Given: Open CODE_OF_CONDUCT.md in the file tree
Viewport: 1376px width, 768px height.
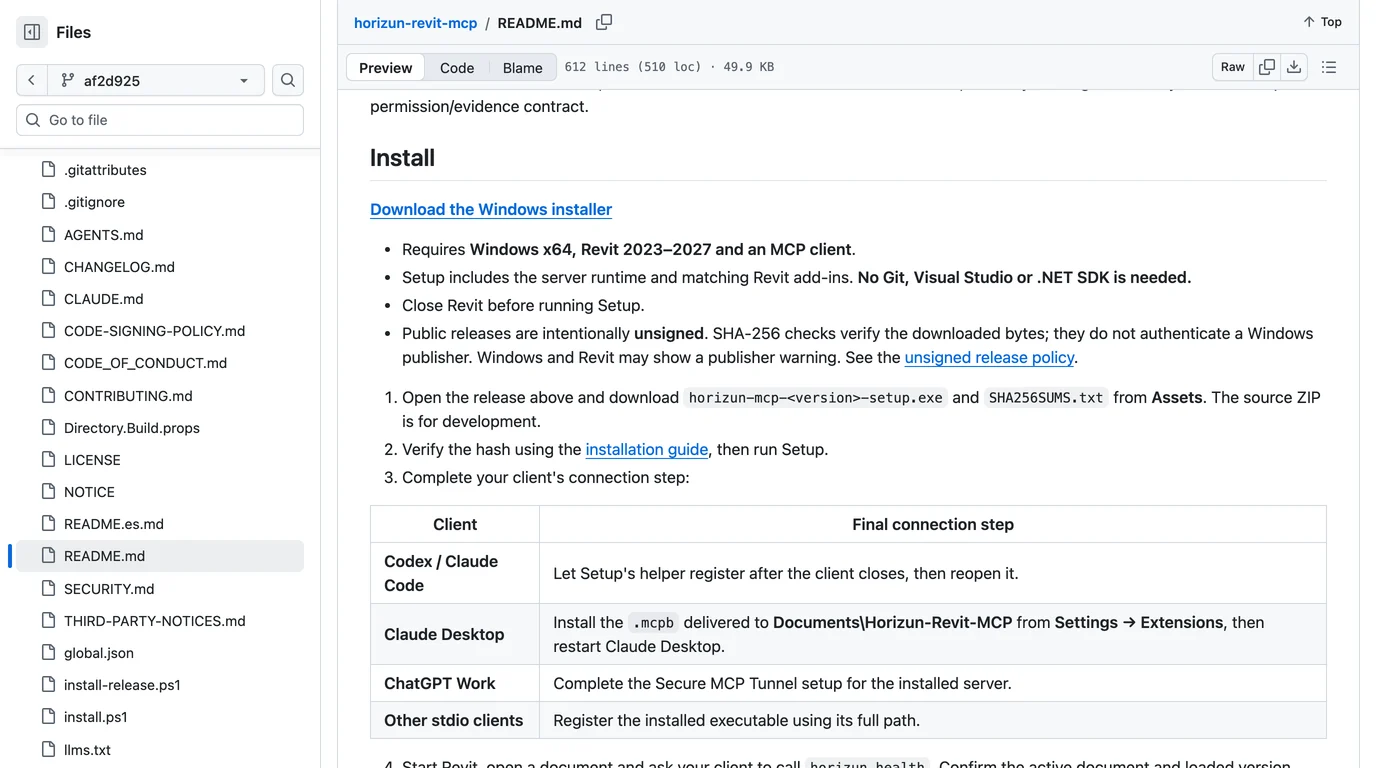Looking at the screenshot, I should (160, 363).
